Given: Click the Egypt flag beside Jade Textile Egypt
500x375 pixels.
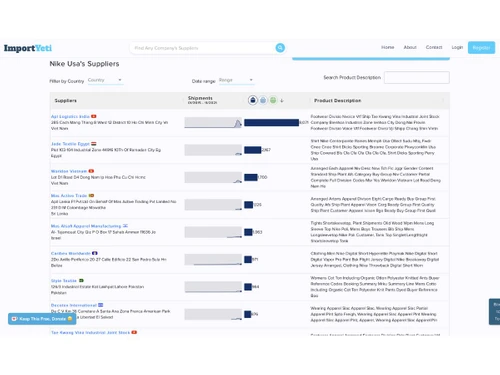Looking at the screenshot, I should pos(94,144).
